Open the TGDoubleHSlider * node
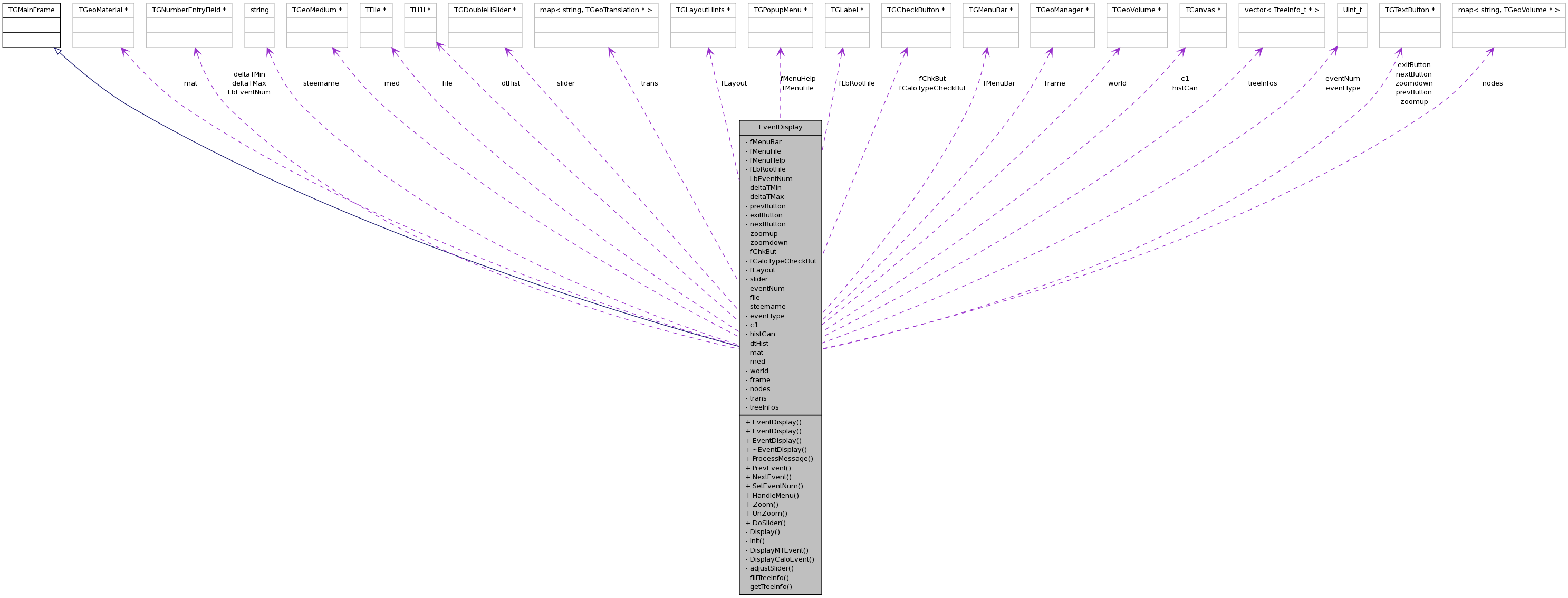This screenshot has height=598, width=1568. pos(485,25)
